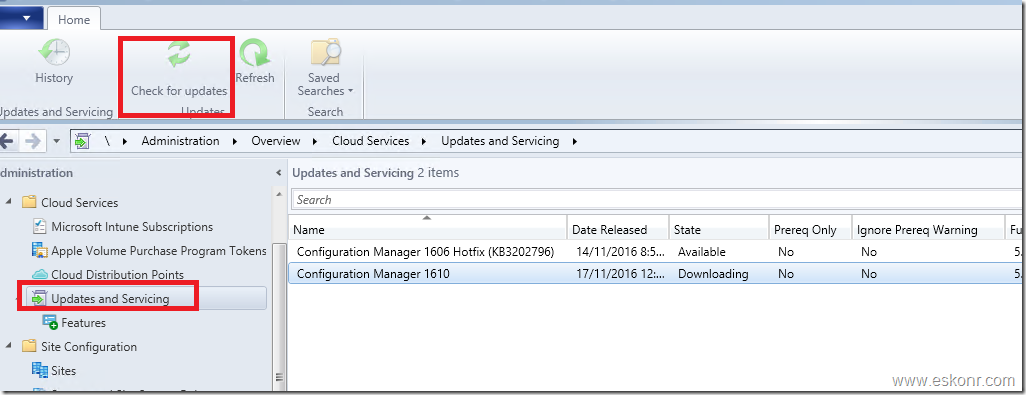This screenshot has width=1026, height=395.
Task: Click the Downloading state cell
Action: coord(713,274)
